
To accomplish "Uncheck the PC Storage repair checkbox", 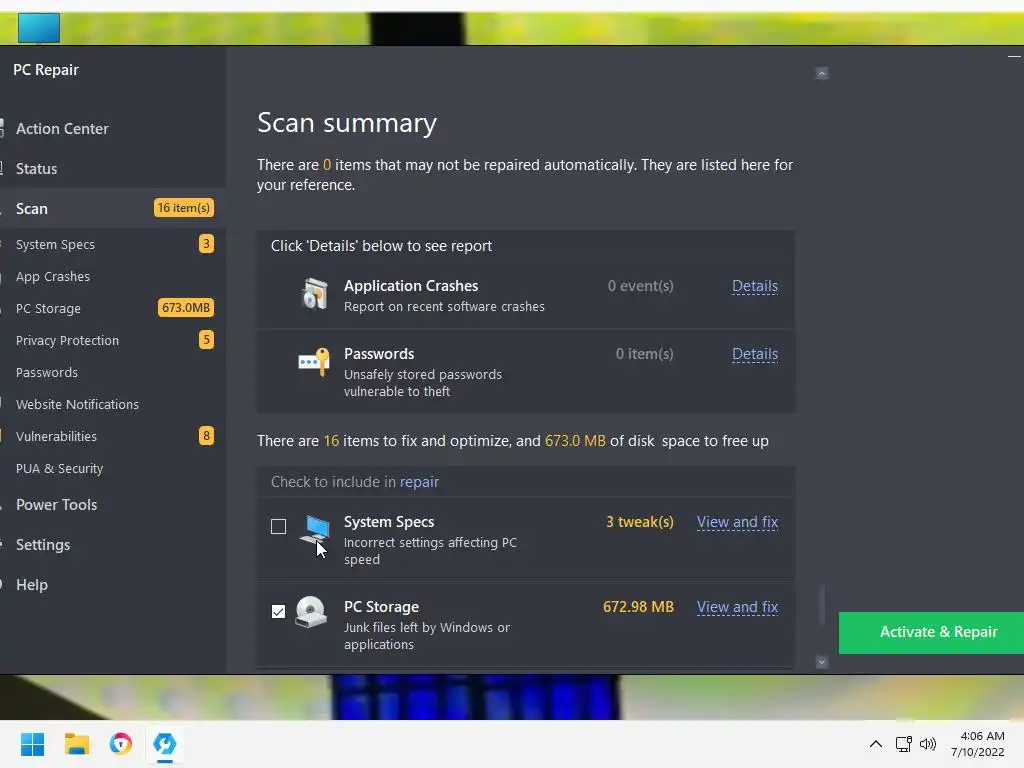I will pos(278,611).
